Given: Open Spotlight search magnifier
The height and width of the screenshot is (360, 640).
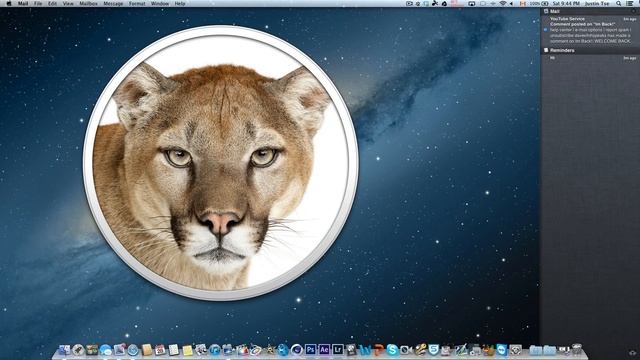Looking at the screenshot, I should (x=619, y=3).
